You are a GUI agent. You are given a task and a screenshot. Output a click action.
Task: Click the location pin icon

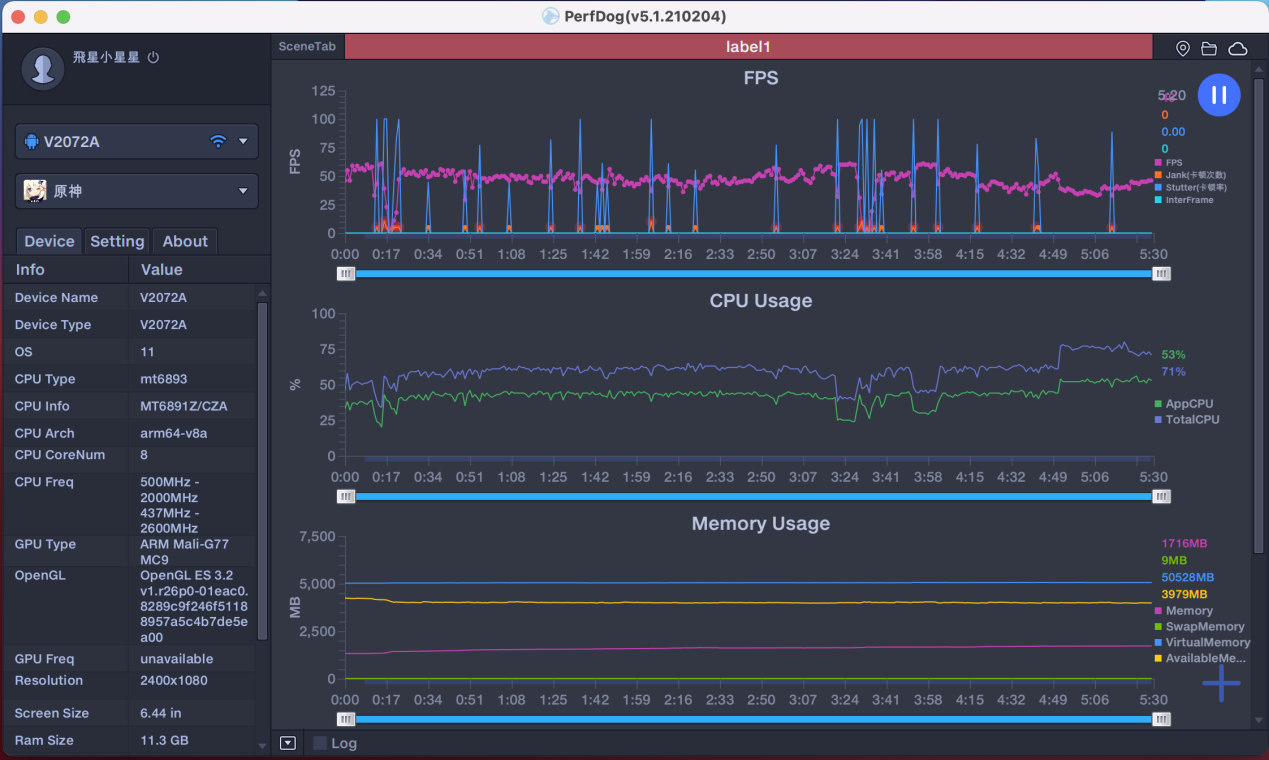1182,48
